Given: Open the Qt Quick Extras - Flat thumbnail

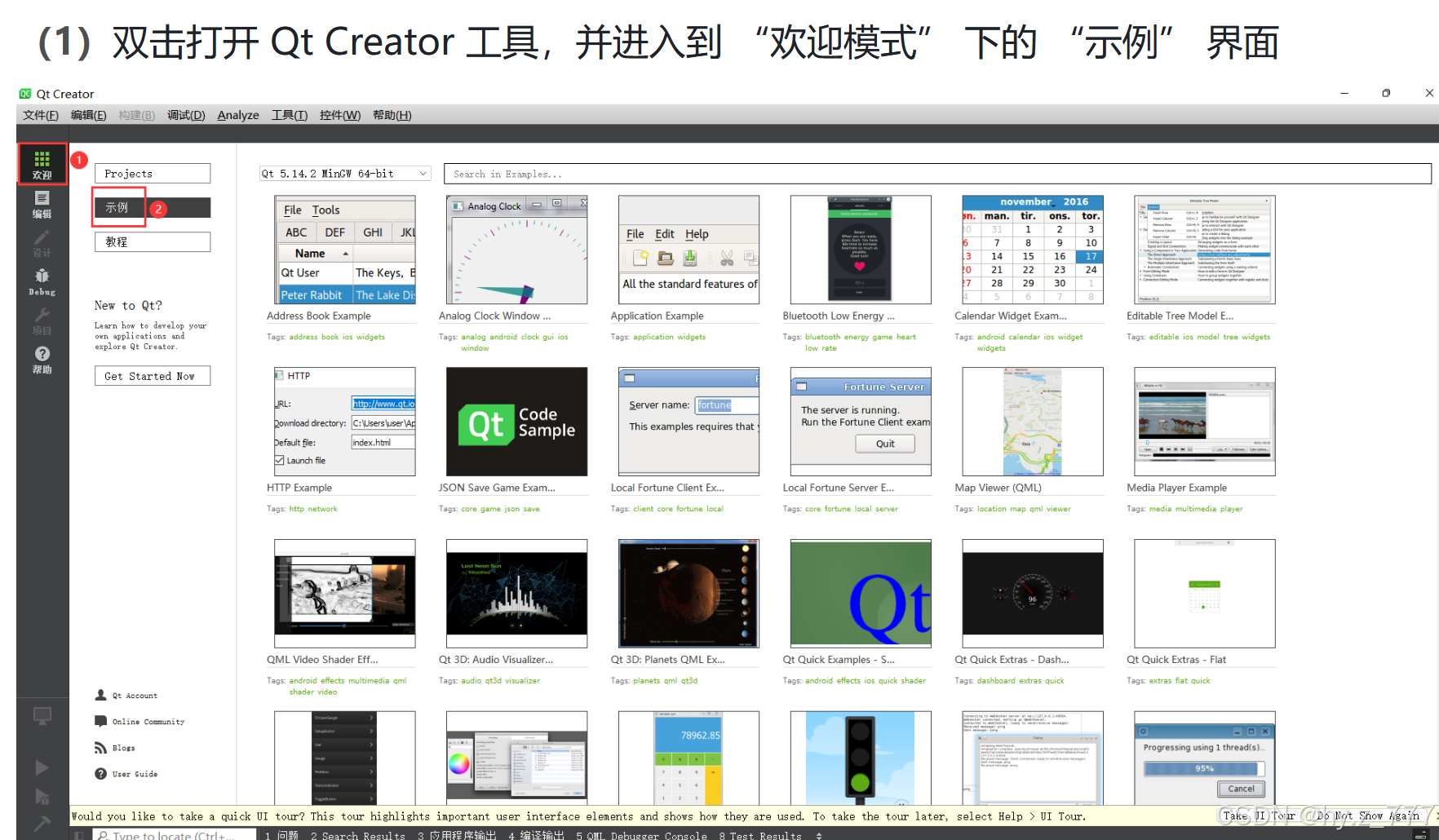Looking at the screenshot, I should tap(1205, 594).
